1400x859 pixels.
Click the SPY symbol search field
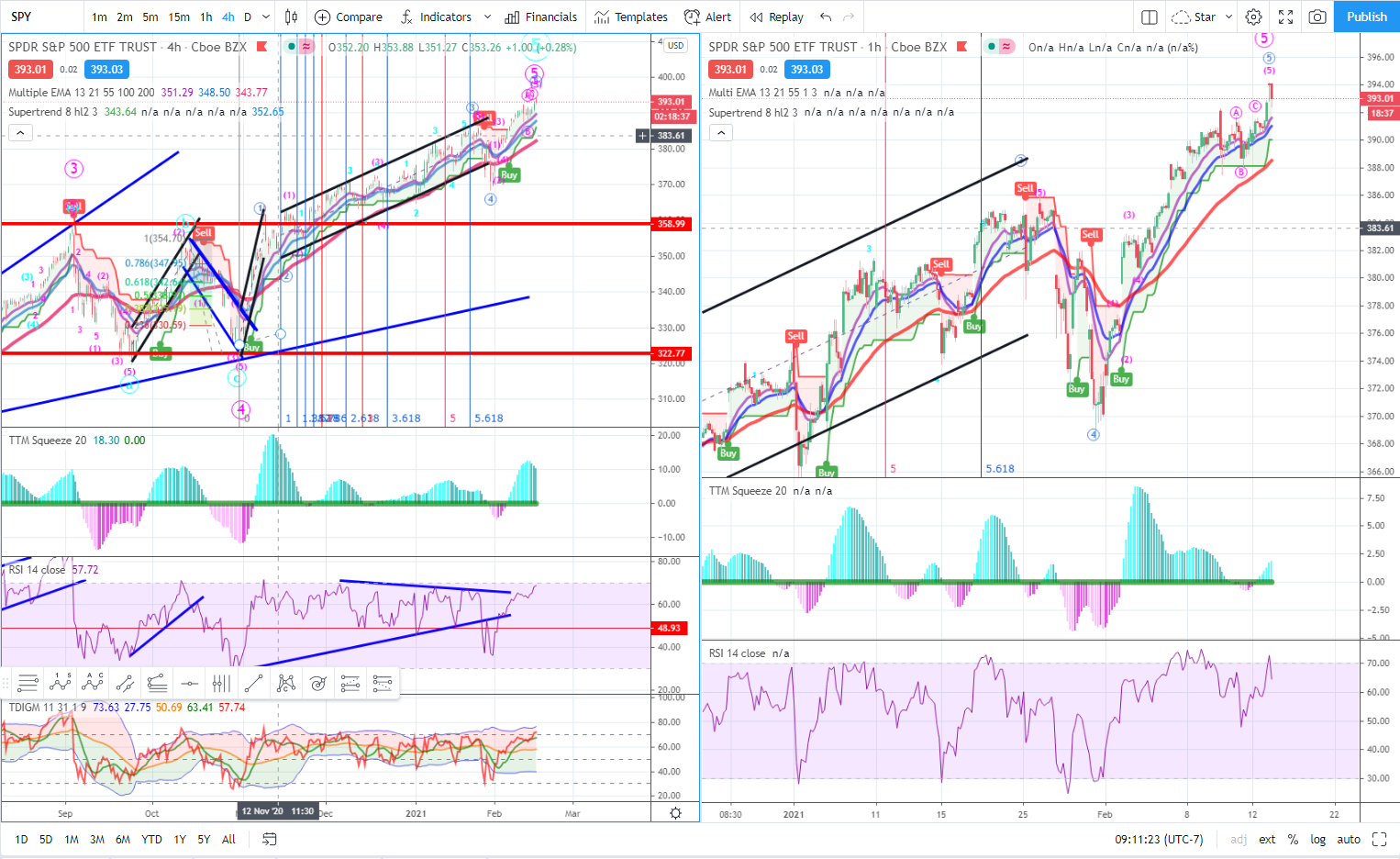tap(41, 17)
